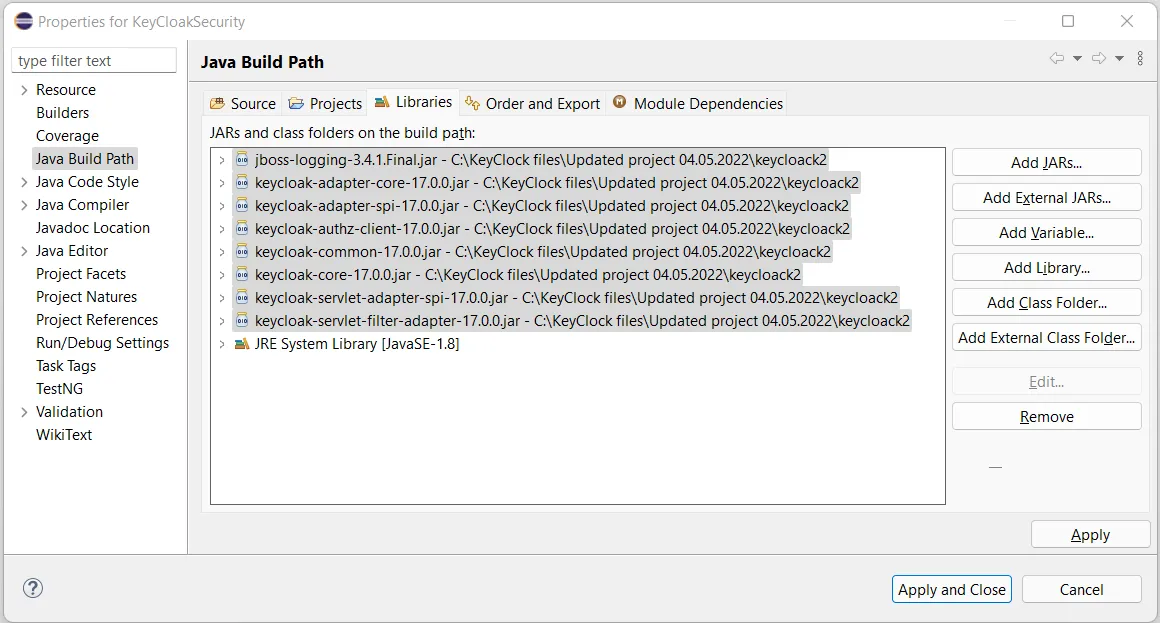Switch to the Projects tab
The image size is (1160, 623).
[325, 104]
